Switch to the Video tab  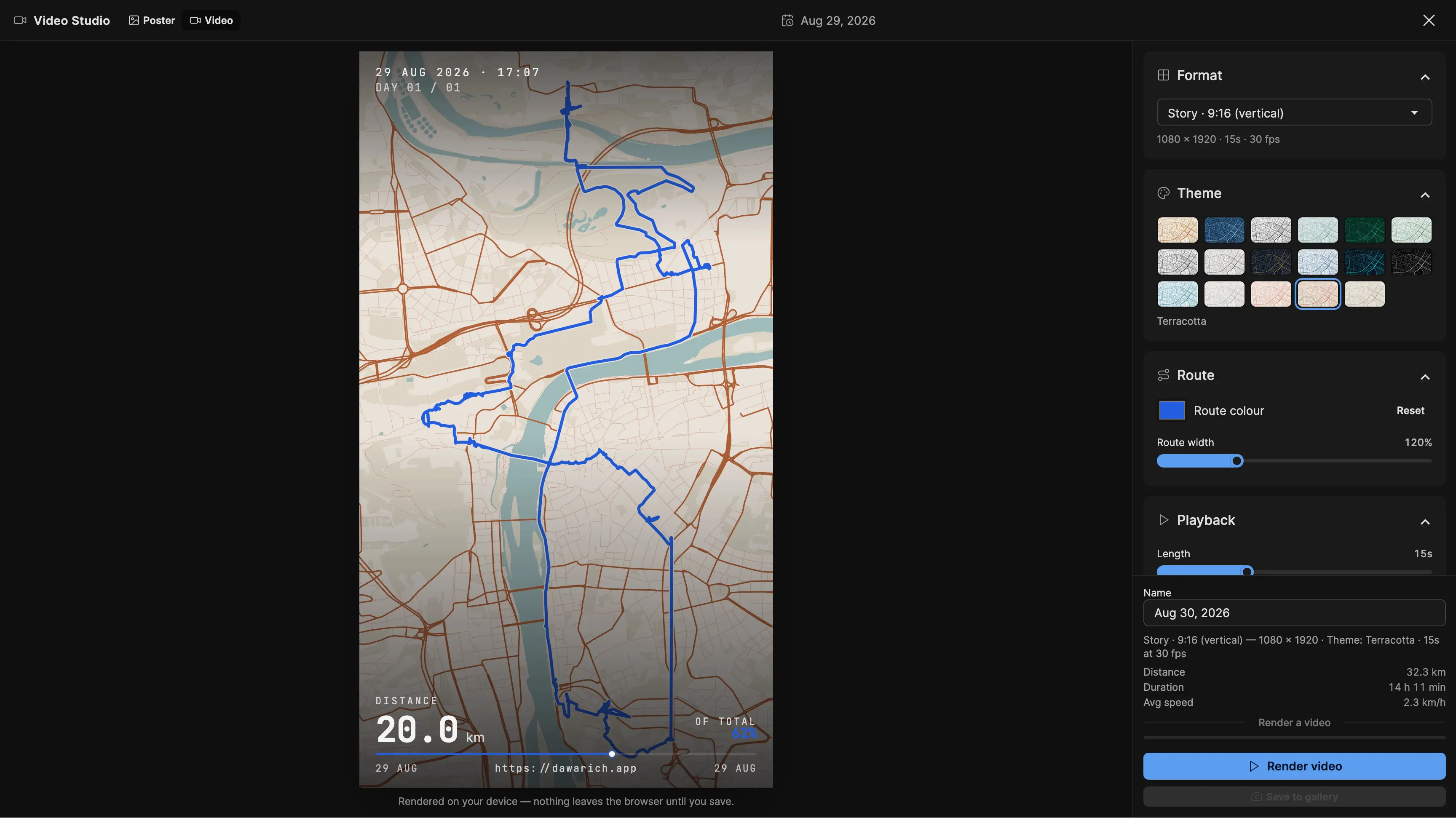pos(211,20)
